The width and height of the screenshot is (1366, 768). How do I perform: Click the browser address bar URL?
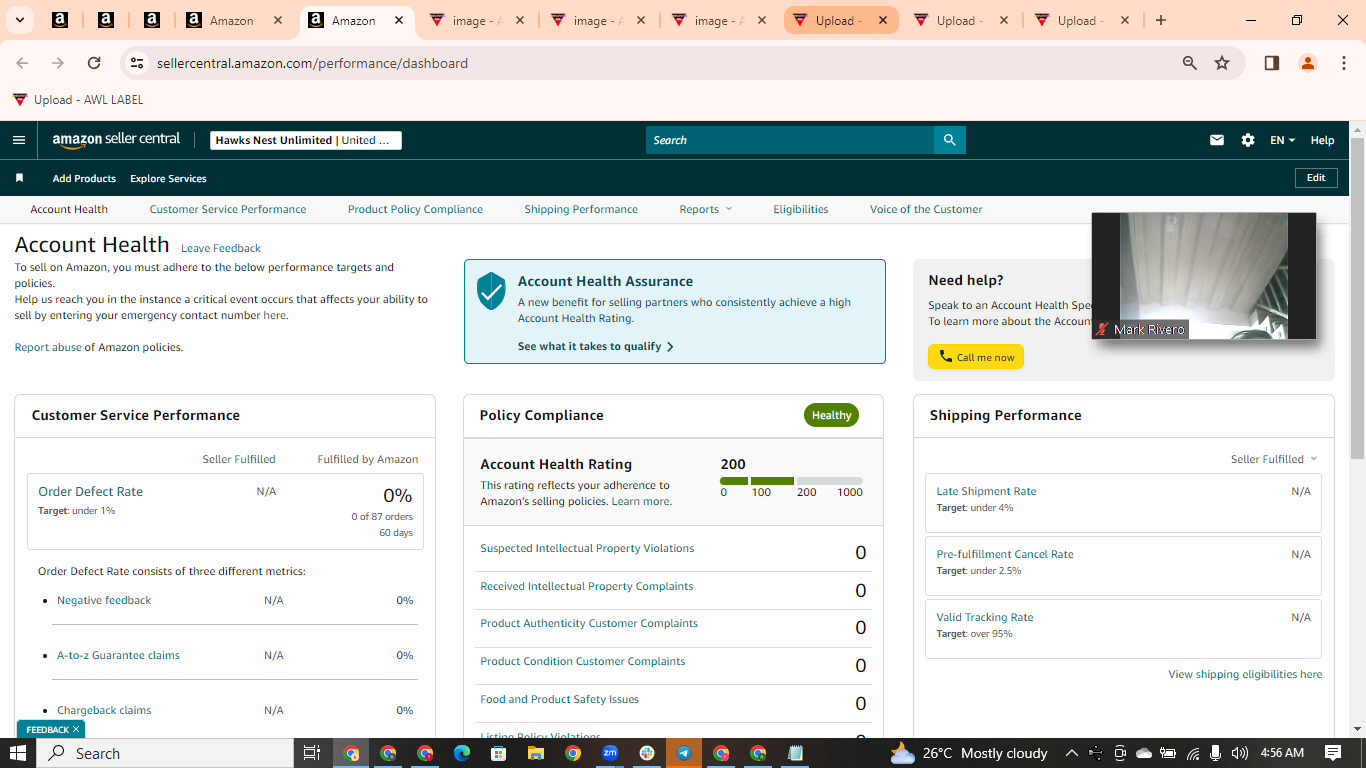click(312, 63)
